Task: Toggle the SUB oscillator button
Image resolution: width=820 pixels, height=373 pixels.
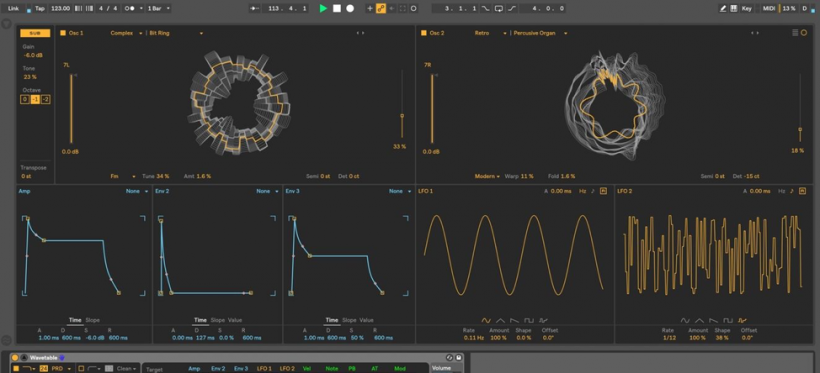Action: click(35, 33)
